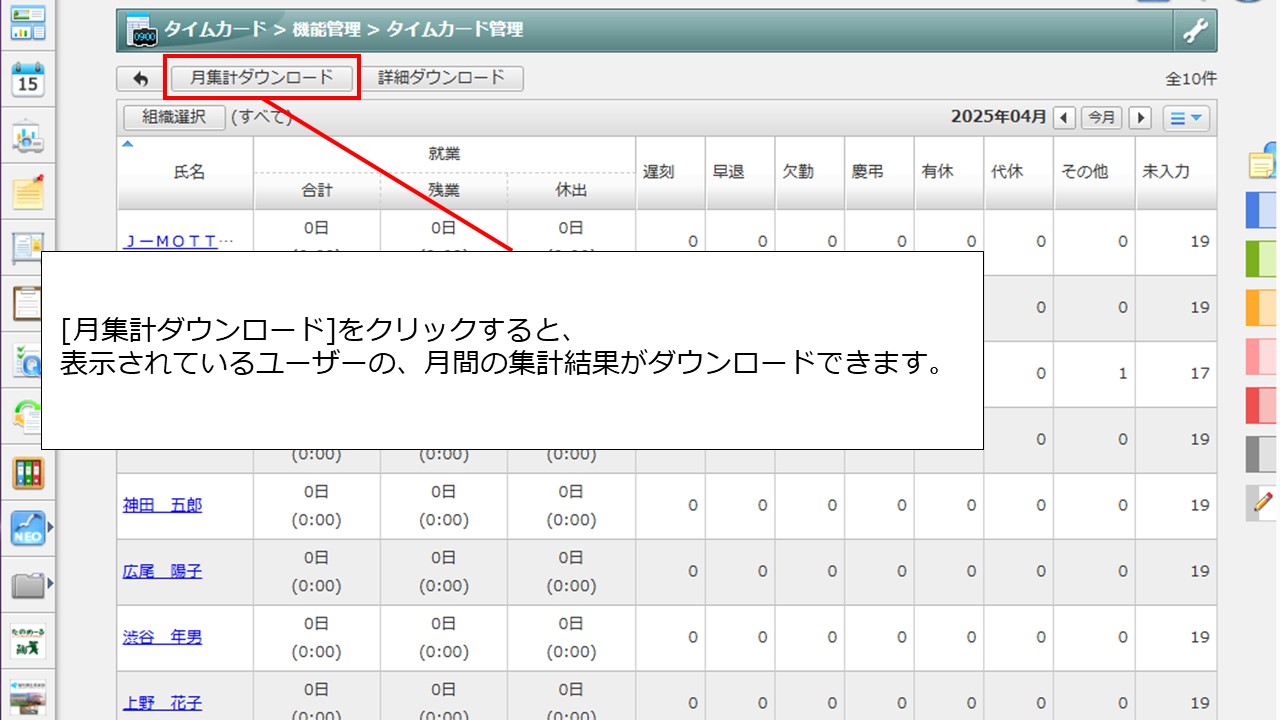Screen dimensions: 1280x720
Task: Open the 広尾 陽子 user link
Action: tap(162, 571)
